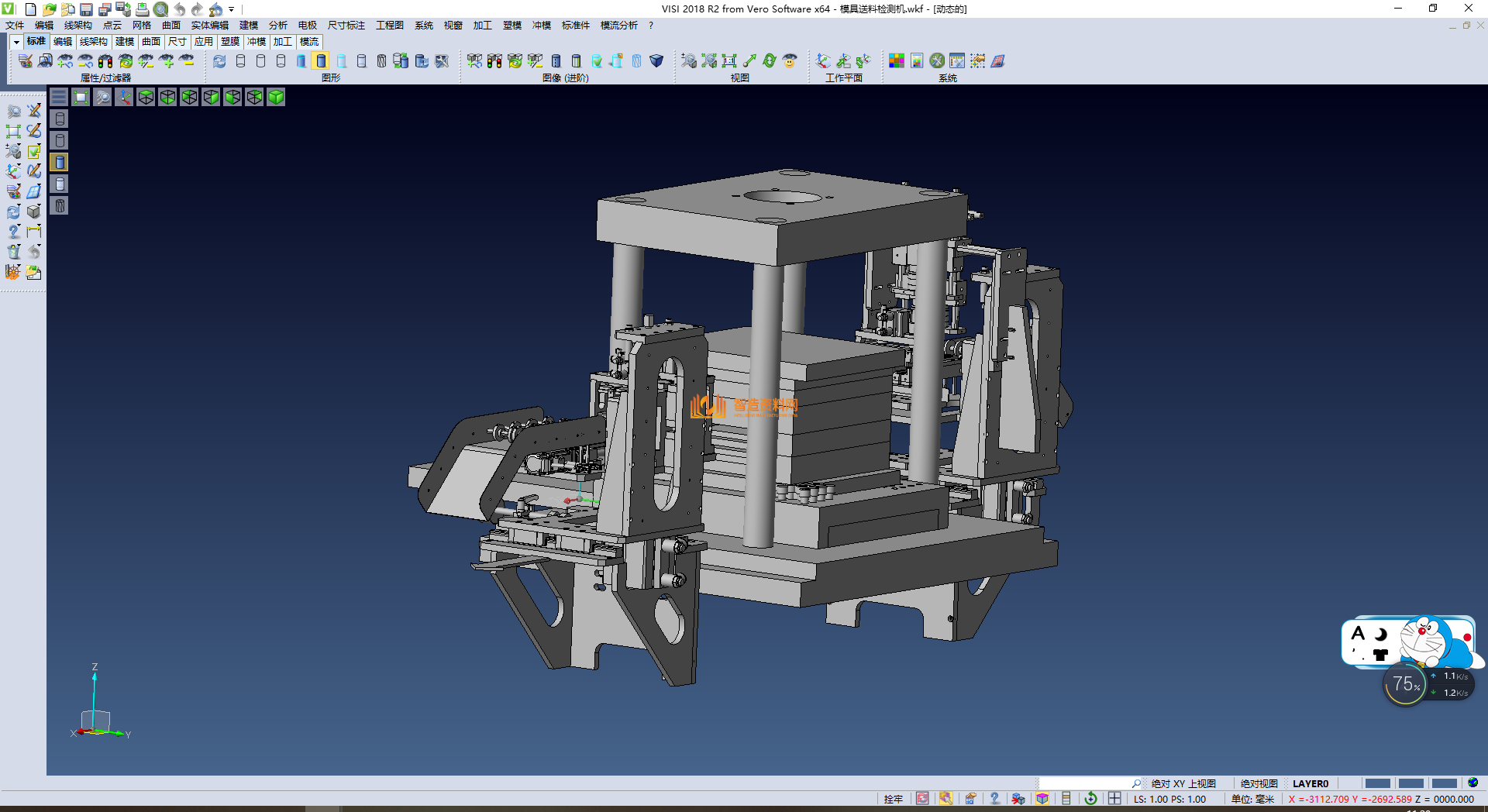Viewport: 1488px width, 812px height.
Task: Toggle the highlighted shaded display mode
Action: coord(321,61)
